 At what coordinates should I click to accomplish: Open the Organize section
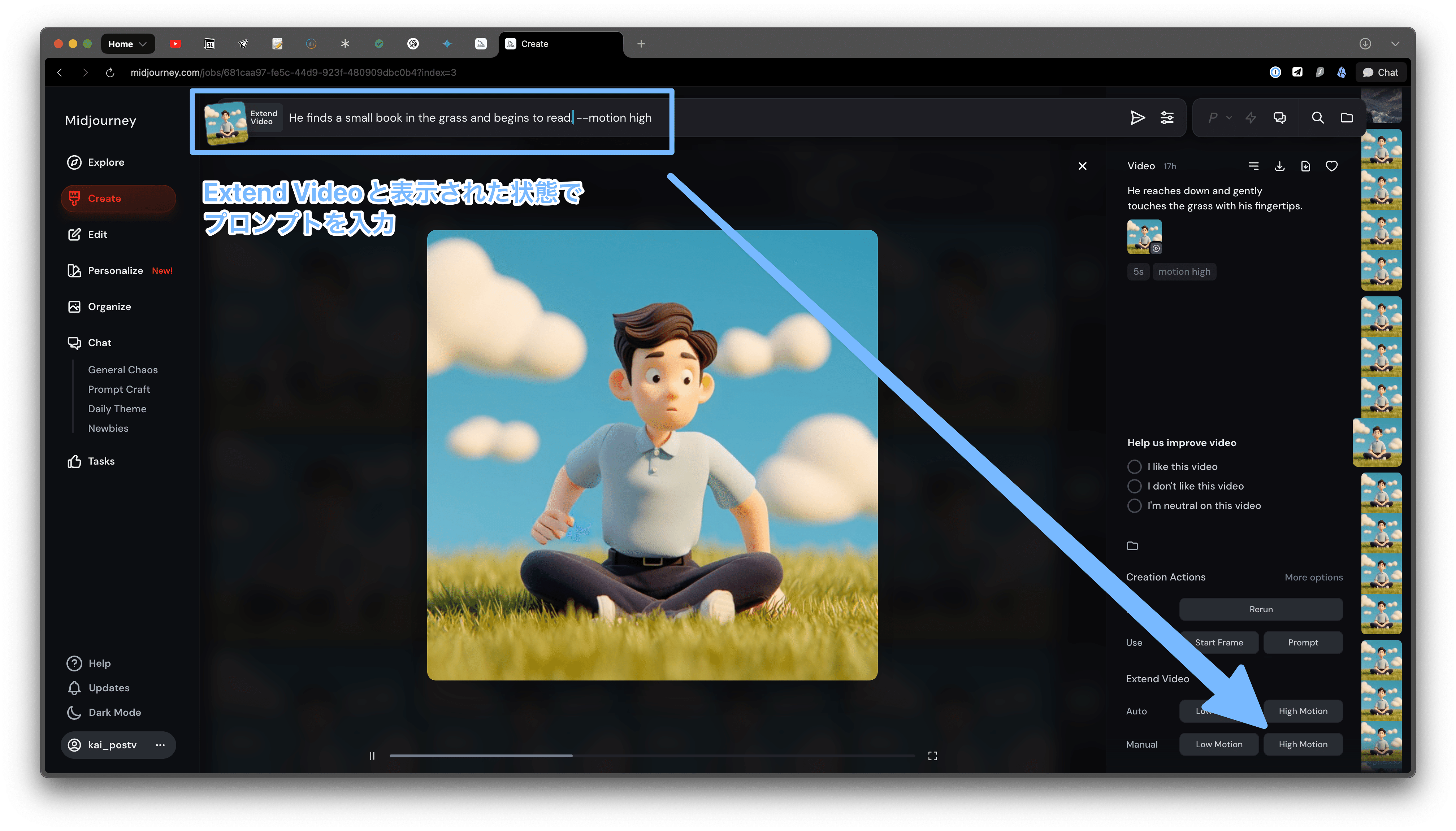pyautogui.click(x=109, y=307)
